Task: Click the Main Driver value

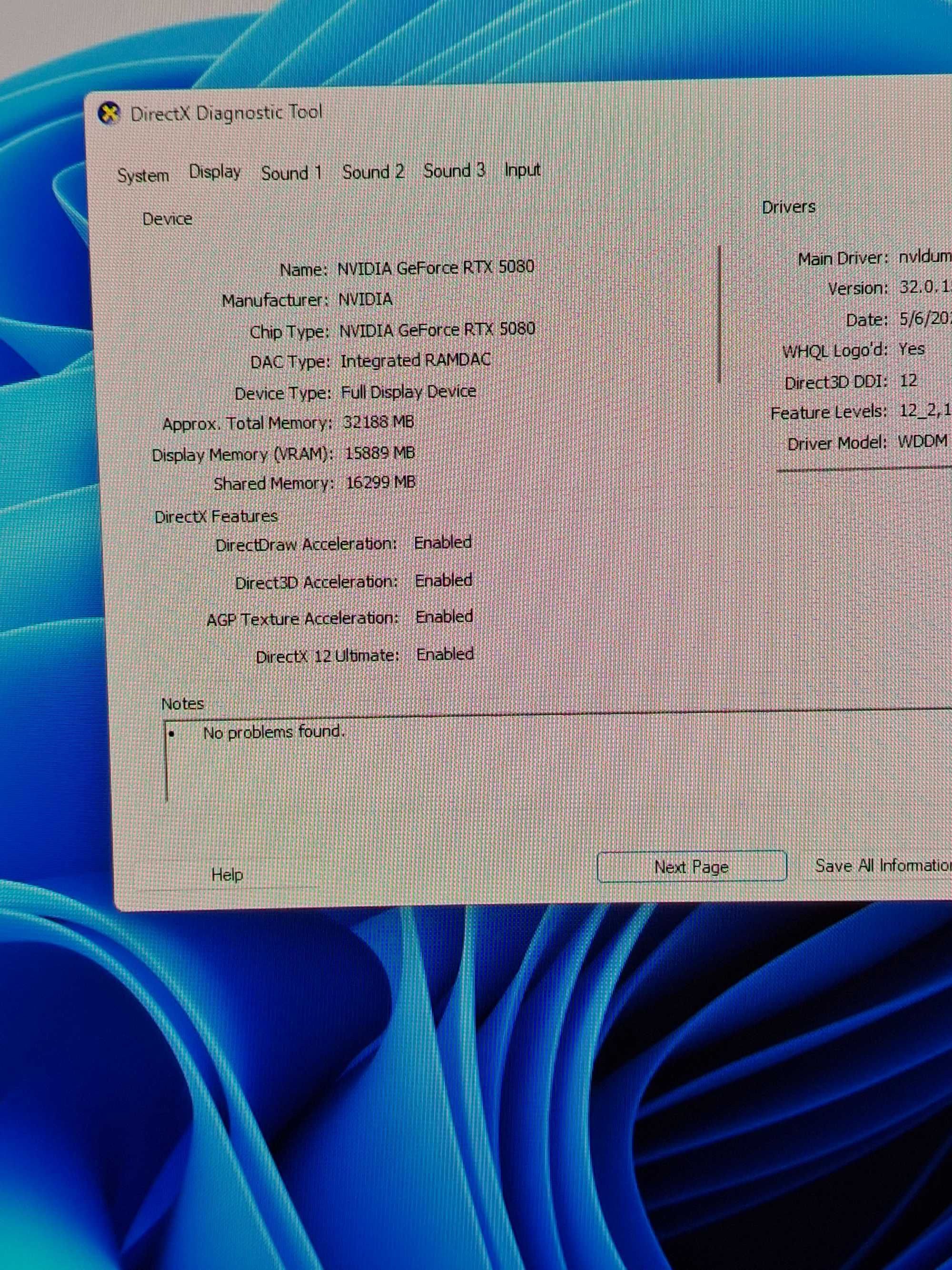Action: click(925, 257)
